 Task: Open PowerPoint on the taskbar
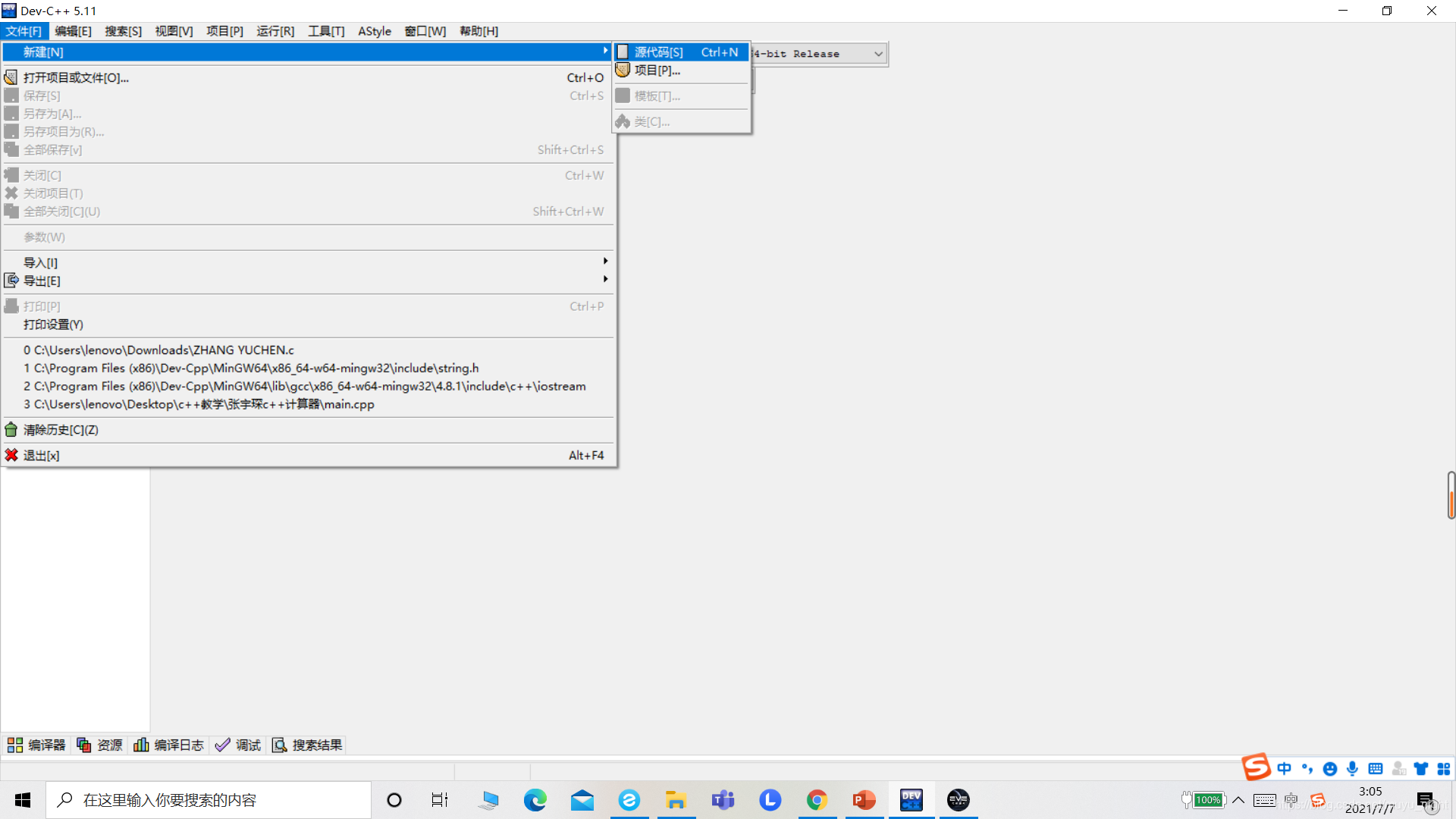tap(864, 800)
